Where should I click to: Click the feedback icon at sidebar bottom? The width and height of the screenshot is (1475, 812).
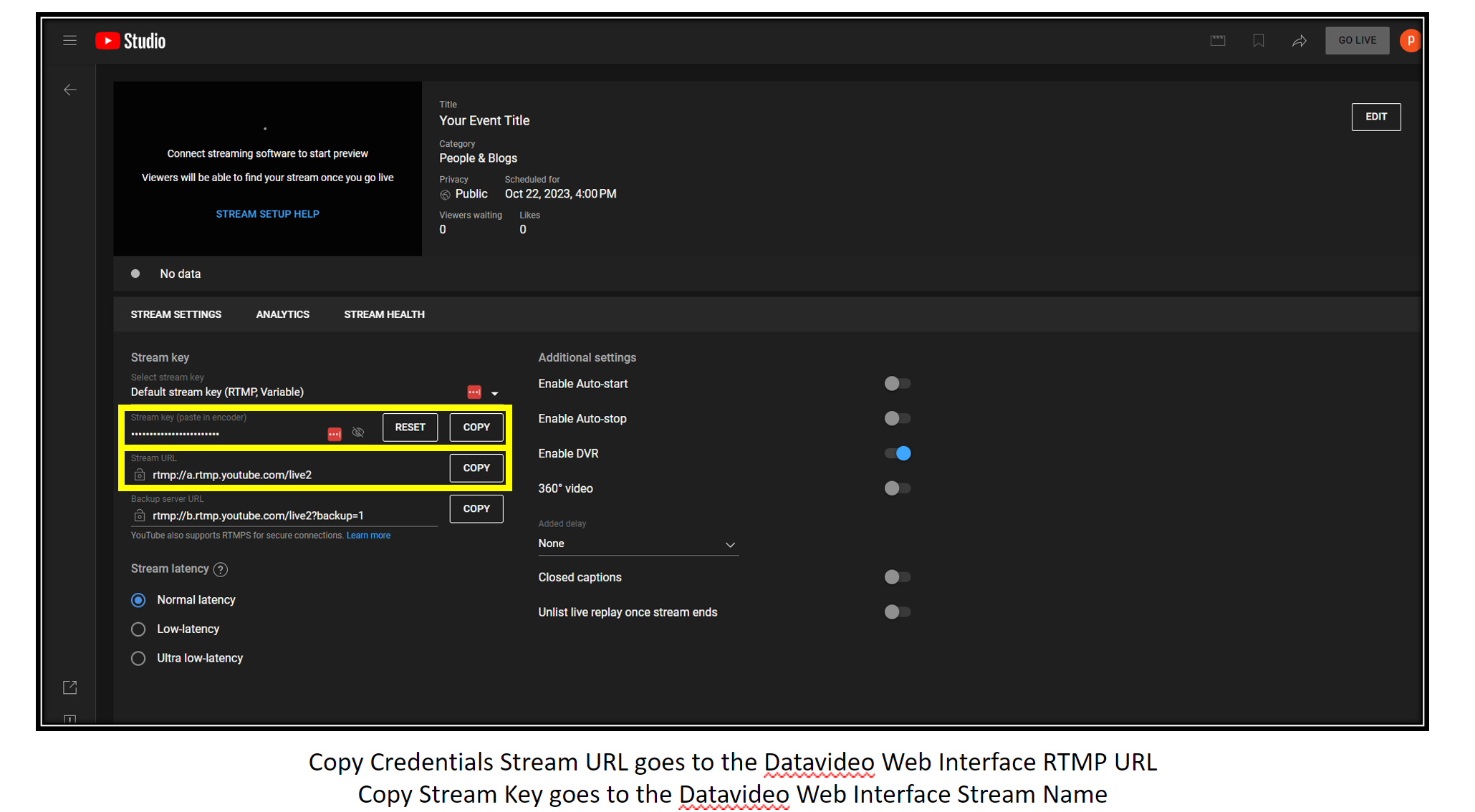pyautogui.click(x=69, y=719)
